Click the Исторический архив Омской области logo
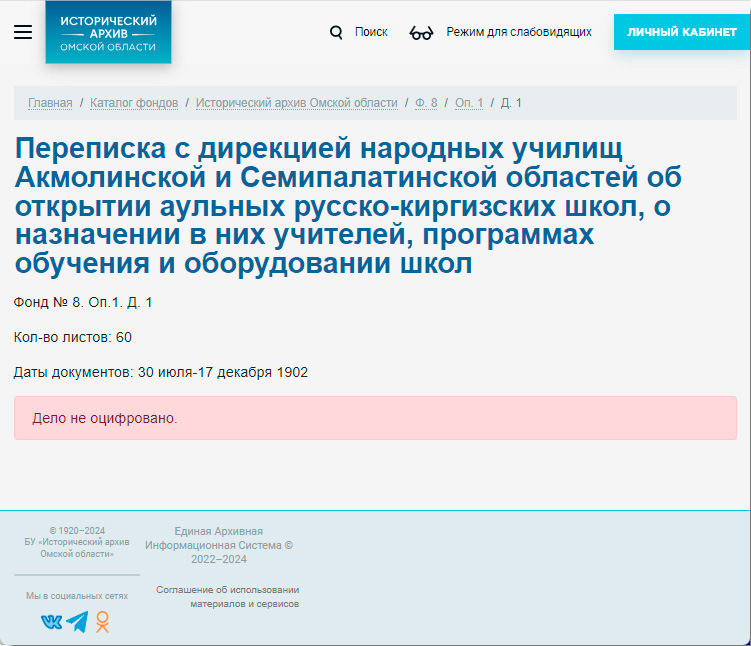The height and width of the screenshot is (646, 751). point(108,33)
